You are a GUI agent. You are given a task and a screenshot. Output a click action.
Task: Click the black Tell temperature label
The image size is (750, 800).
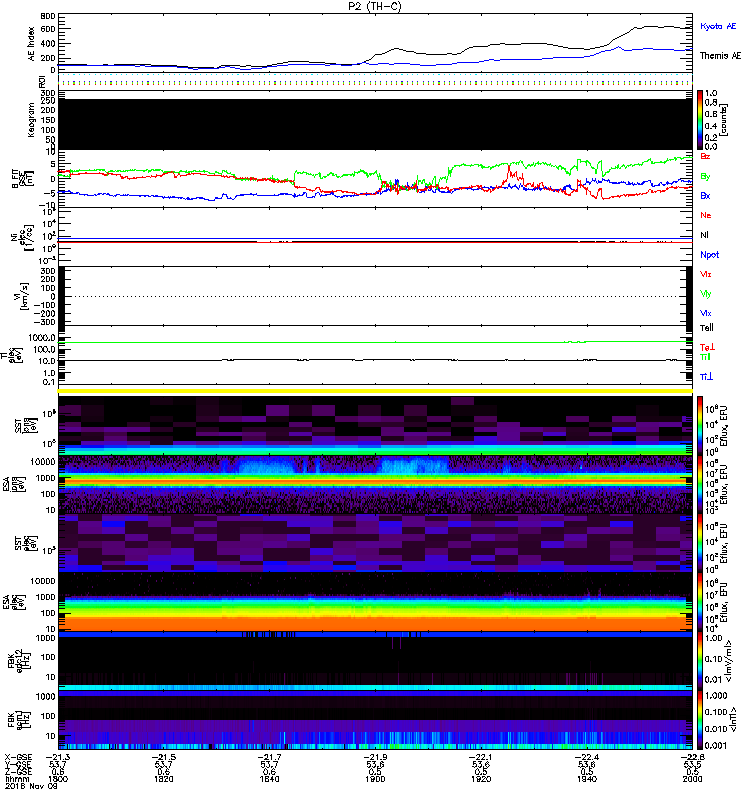pos(706,328)
